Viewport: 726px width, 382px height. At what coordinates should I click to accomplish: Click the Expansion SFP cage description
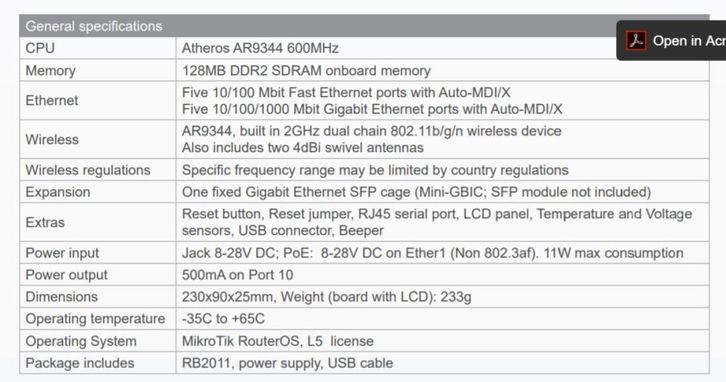pos(416,192)
